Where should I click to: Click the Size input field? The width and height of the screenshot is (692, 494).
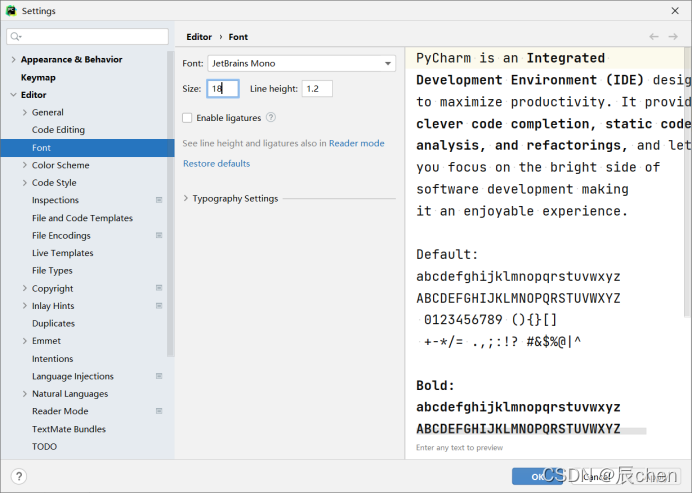point(223,89)
